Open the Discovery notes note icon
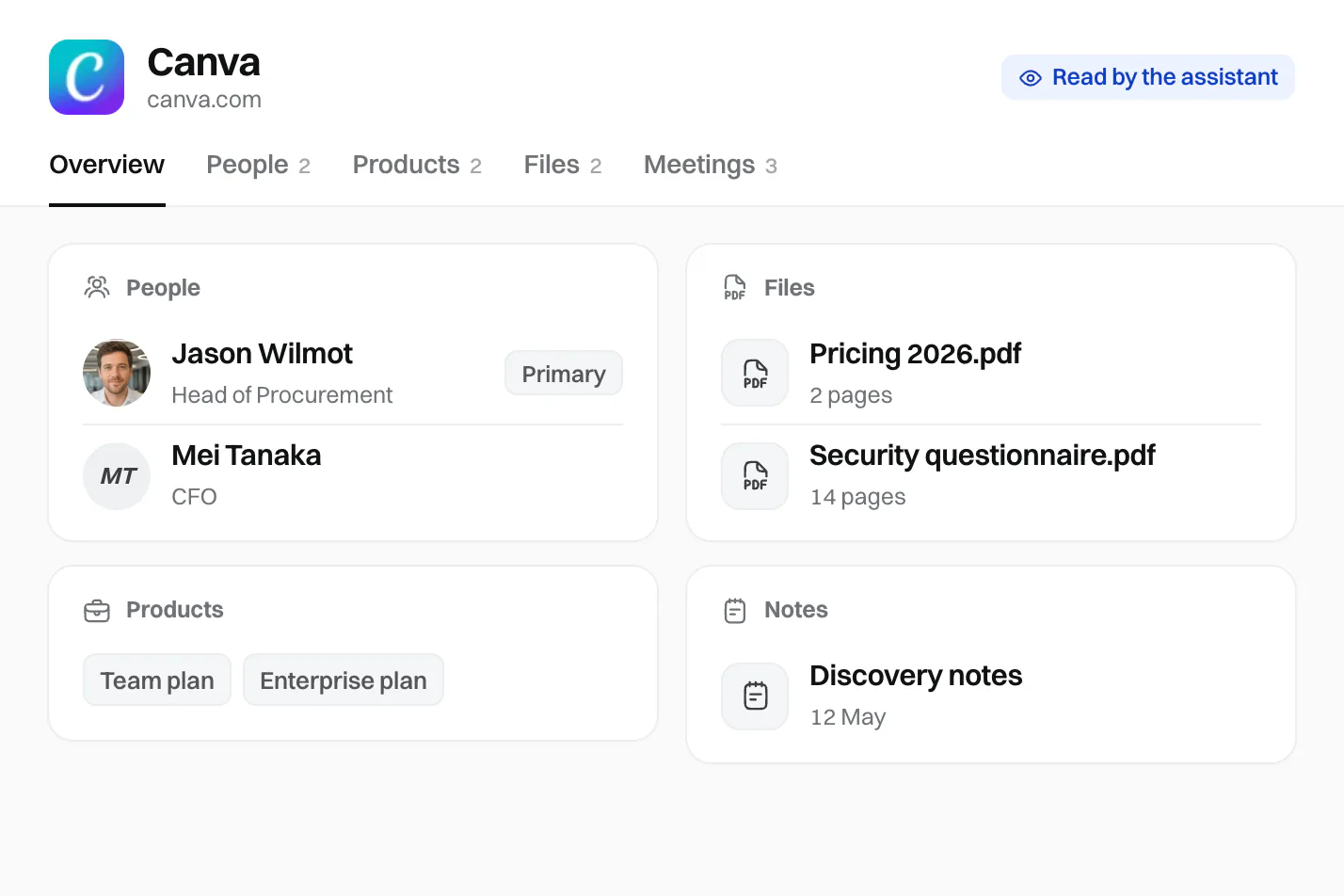The height and width of the screenshot is (896, 1344). point(755,696)
